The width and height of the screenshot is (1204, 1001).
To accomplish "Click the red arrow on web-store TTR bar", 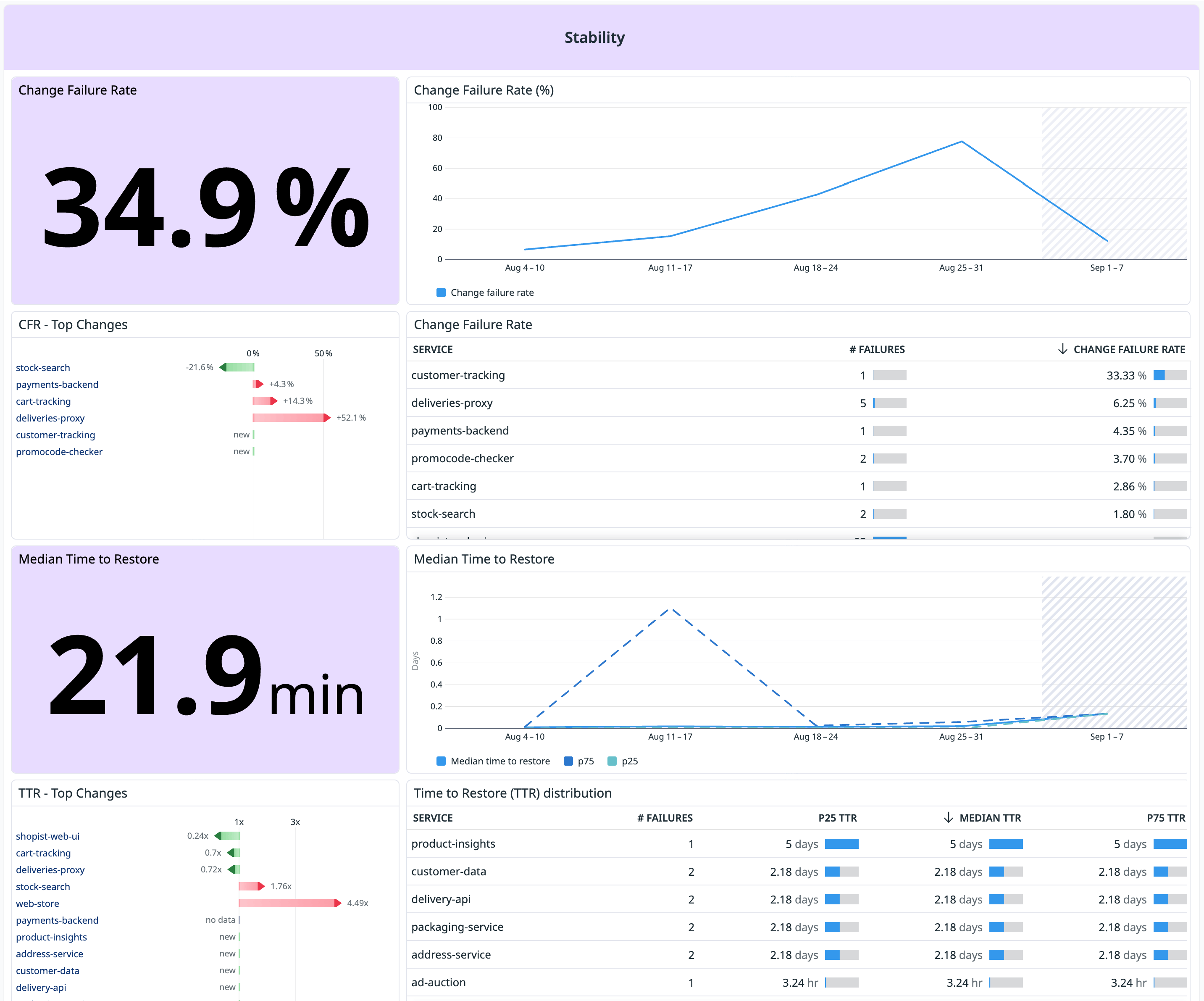I will pos(338,903).
